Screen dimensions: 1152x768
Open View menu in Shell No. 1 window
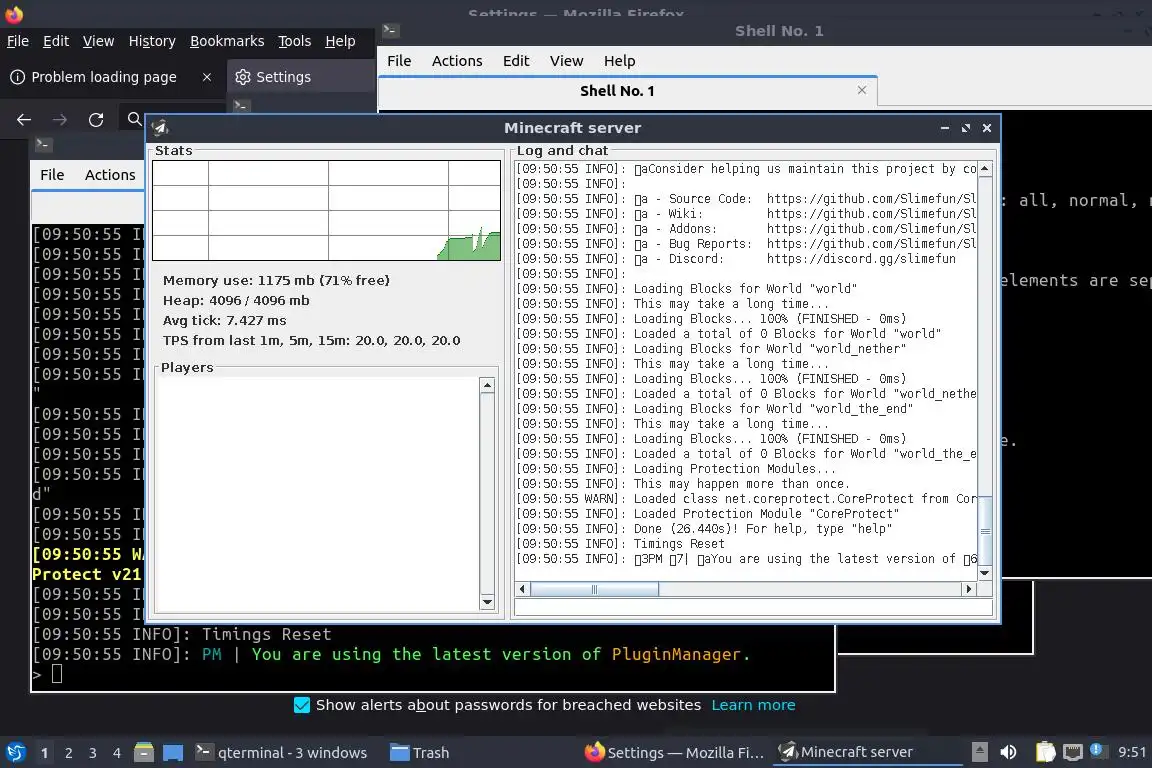[x=566, y=61]
